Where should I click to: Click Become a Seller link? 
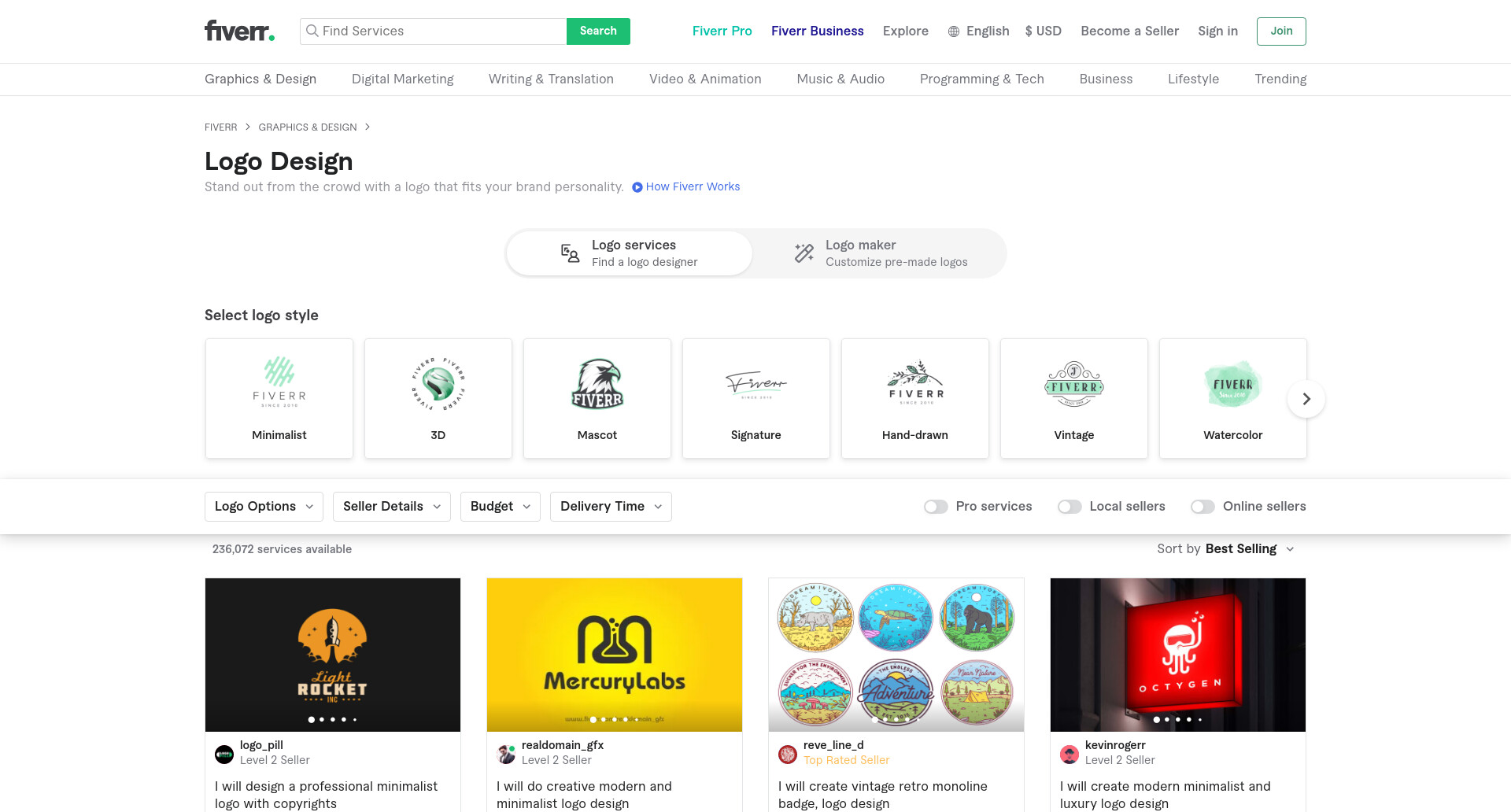pos(1129,31)
